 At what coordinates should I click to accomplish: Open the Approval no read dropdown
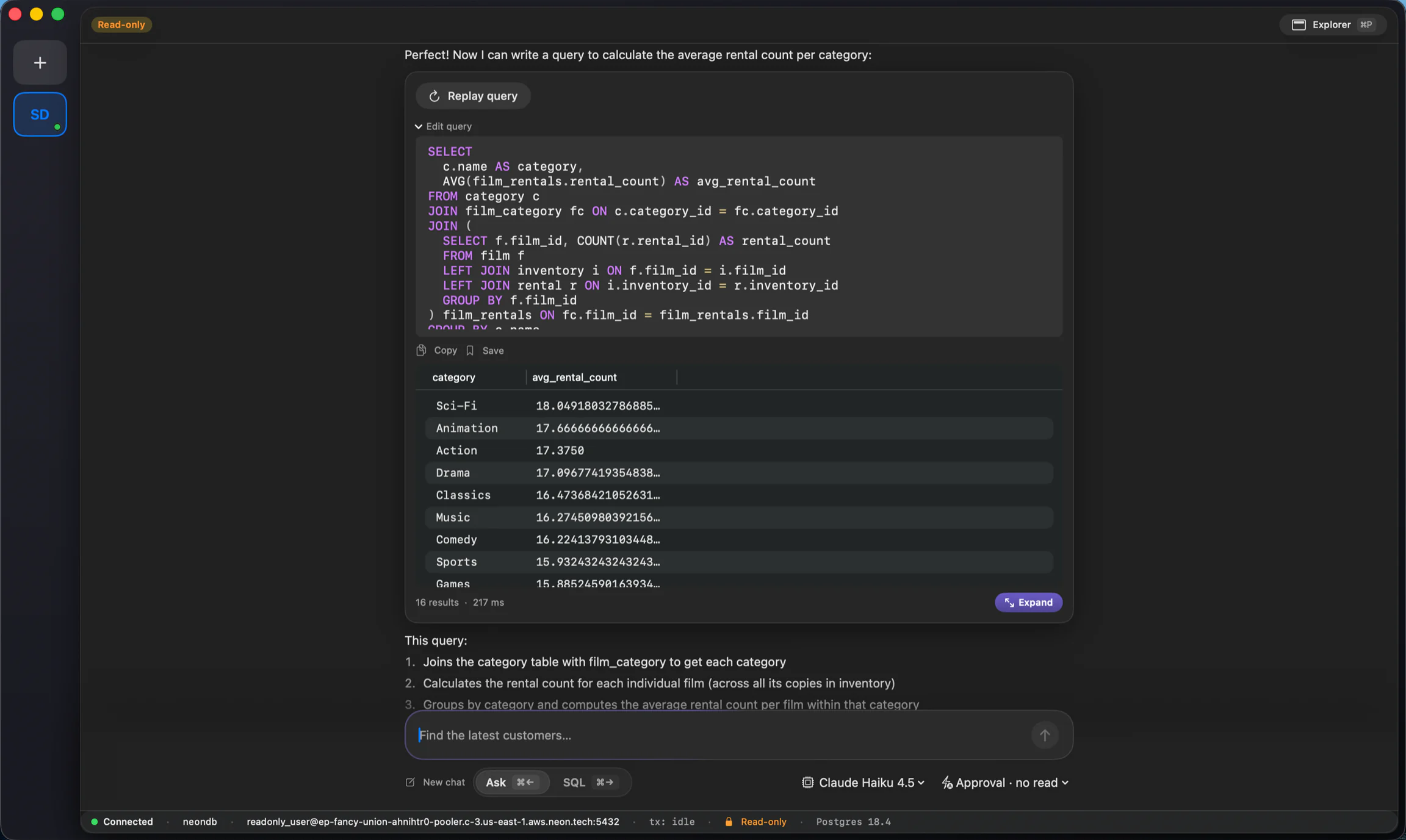point(1005,782)
